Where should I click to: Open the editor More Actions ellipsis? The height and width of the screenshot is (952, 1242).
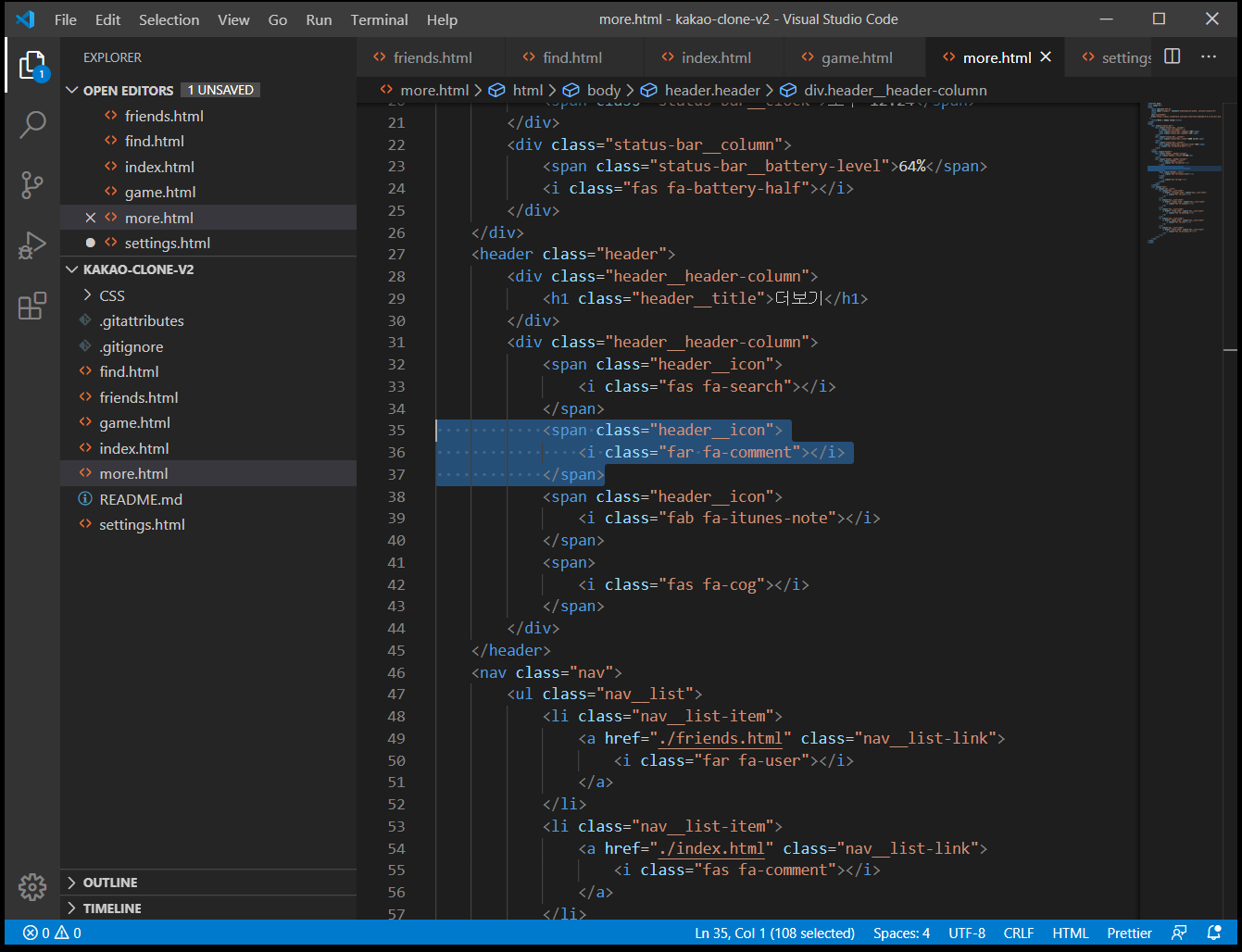click(x=1209, y=56)
